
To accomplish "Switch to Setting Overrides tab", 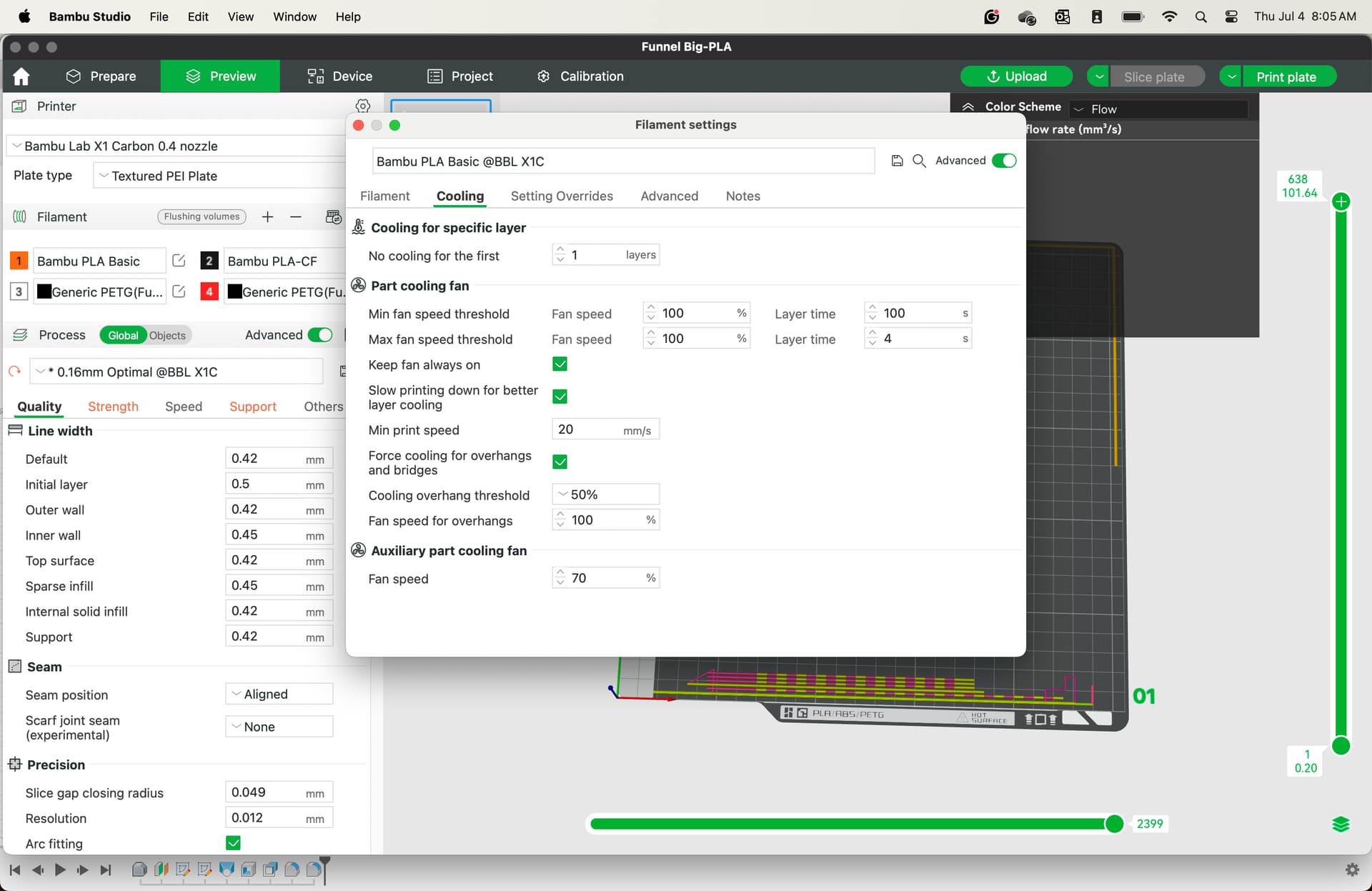I will 562,196.
